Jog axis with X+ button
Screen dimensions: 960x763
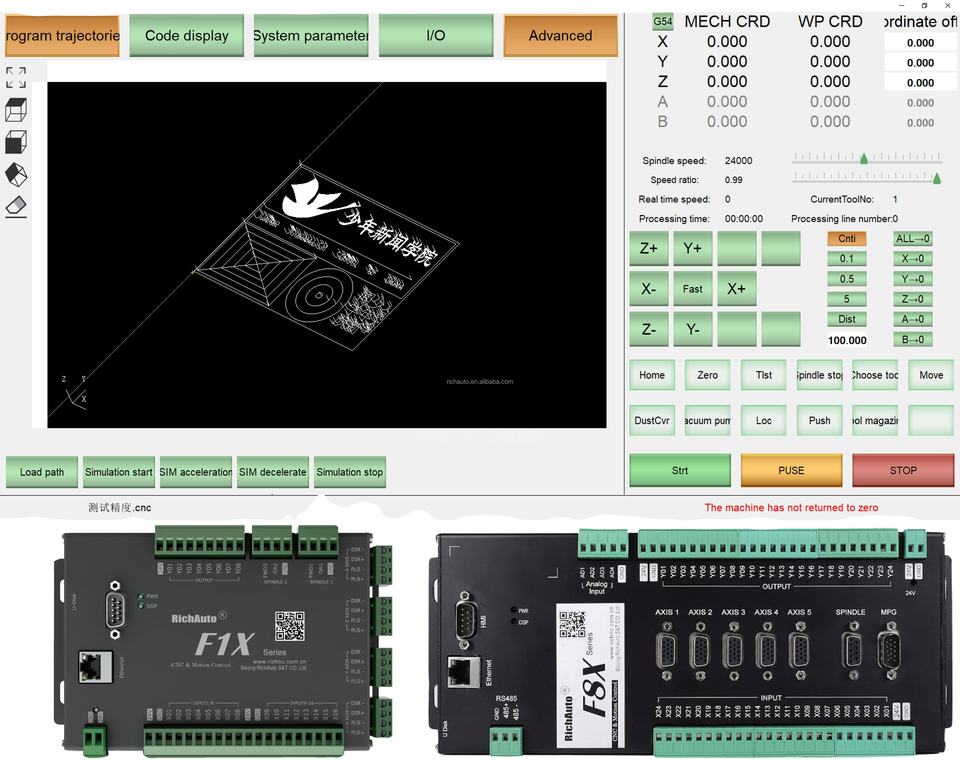click(x=737, y=288)
